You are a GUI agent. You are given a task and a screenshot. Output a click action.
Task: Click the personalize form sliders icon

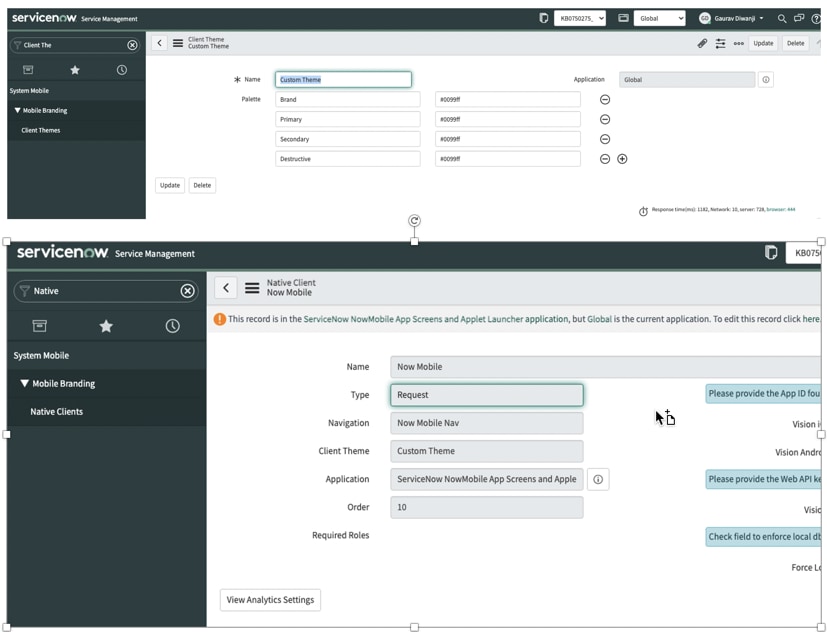(720, 43)
